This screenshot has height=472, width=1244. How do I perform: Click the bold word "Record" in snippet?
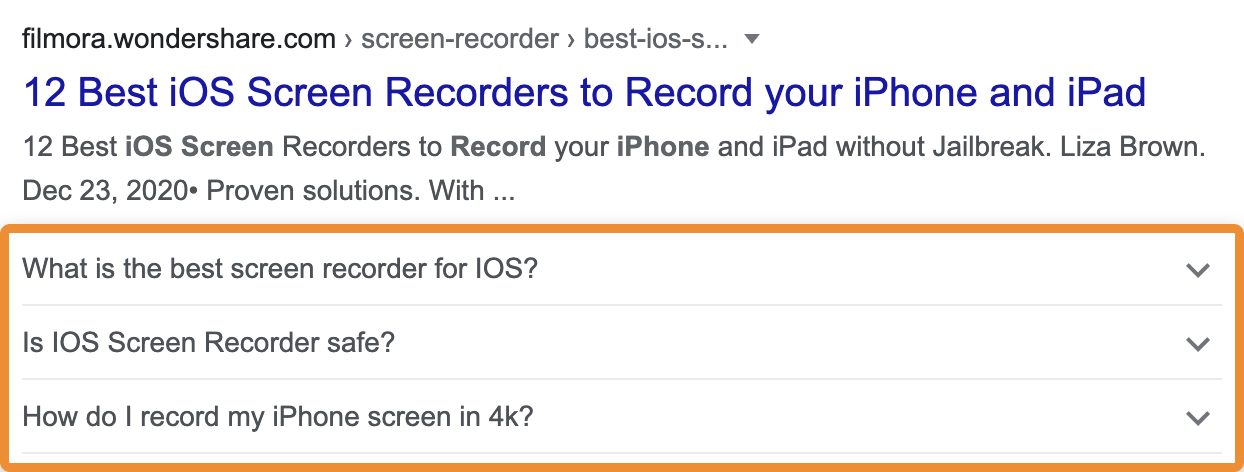pyautogui.click(x=499, y=148)
